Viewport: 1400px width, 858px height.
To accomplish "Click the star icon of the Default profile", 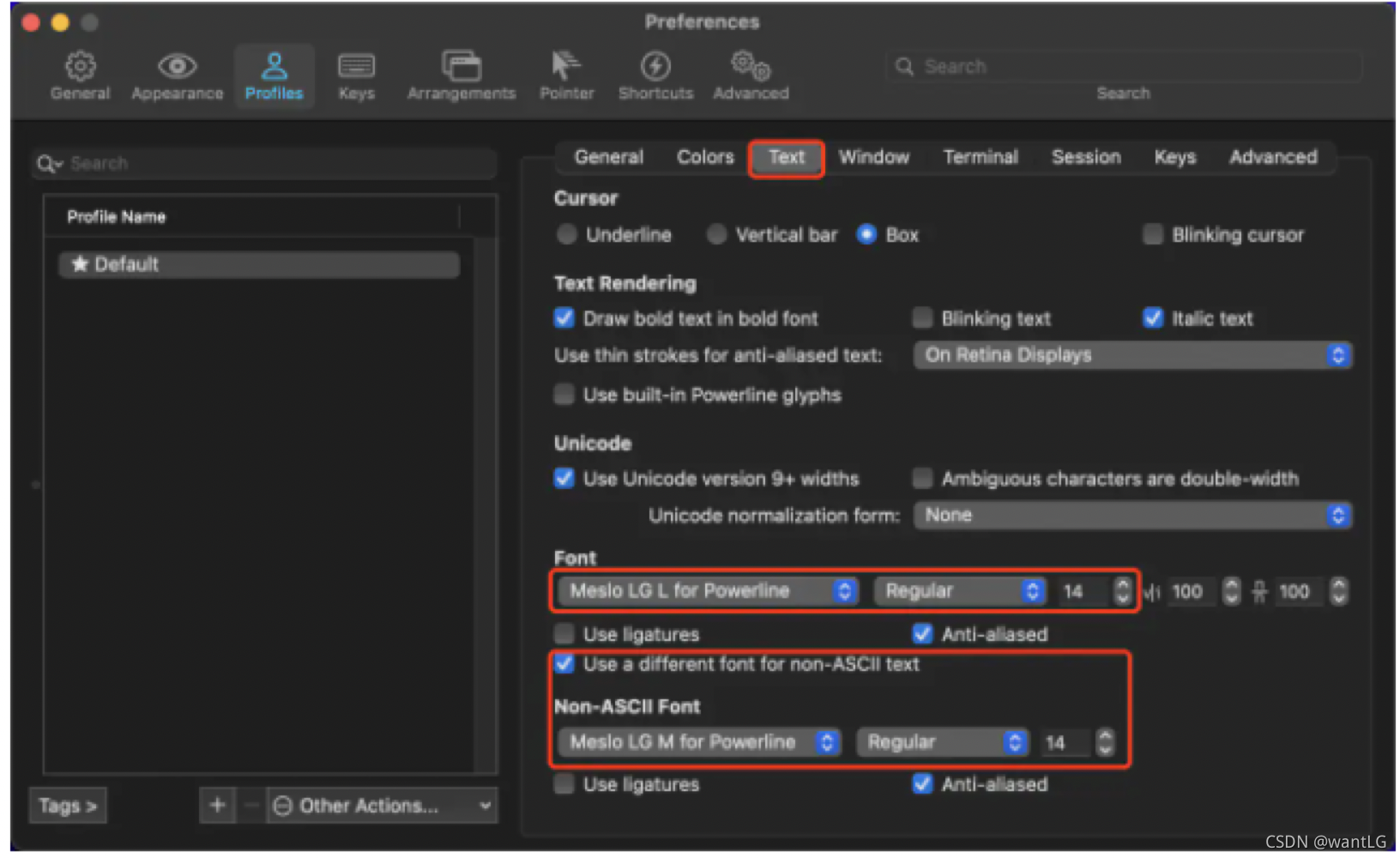I will (x=80, y=263).
